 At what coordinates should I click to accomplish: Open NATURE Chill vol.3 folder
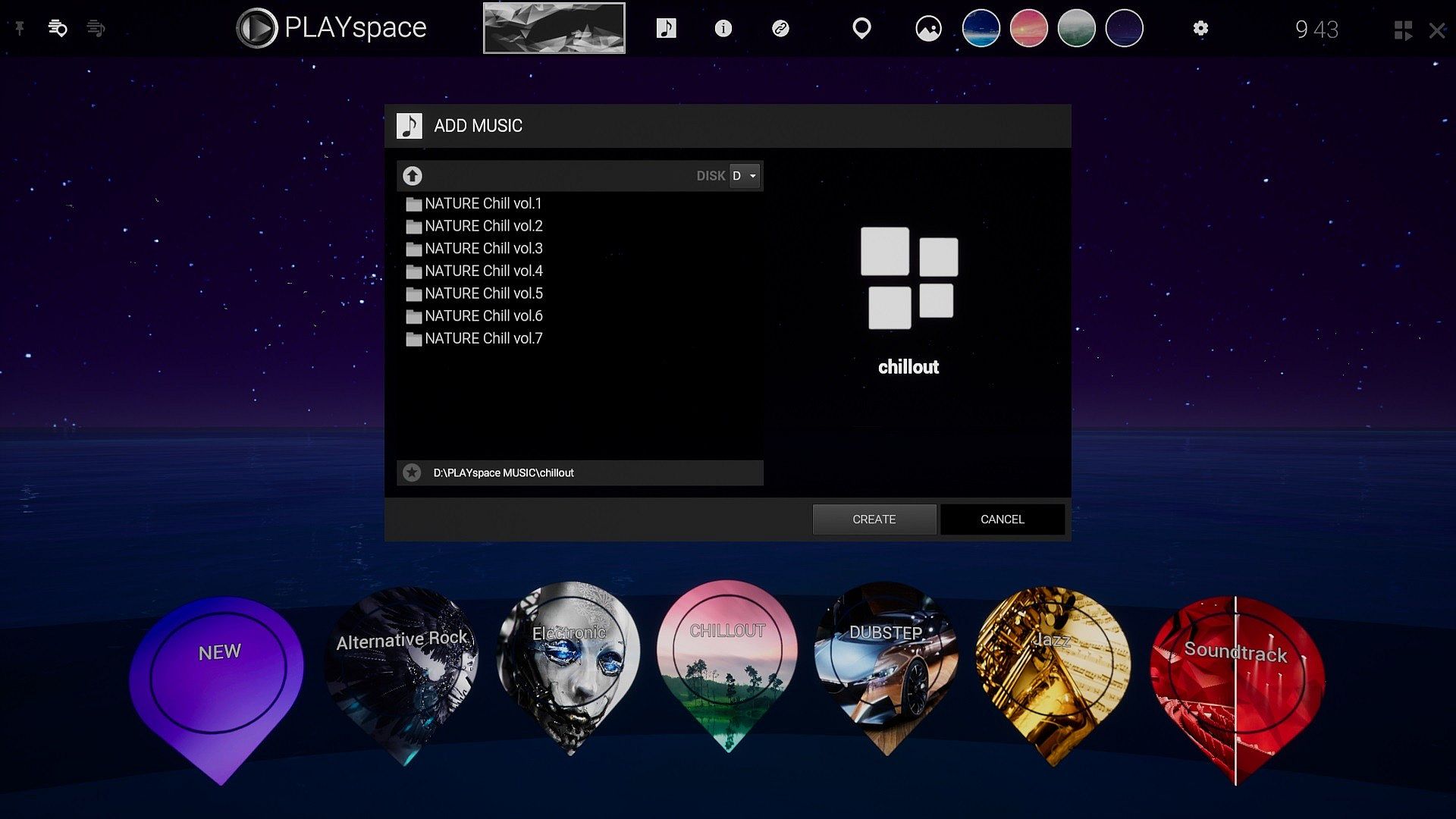pyautogui.click(x=483, y=249)
